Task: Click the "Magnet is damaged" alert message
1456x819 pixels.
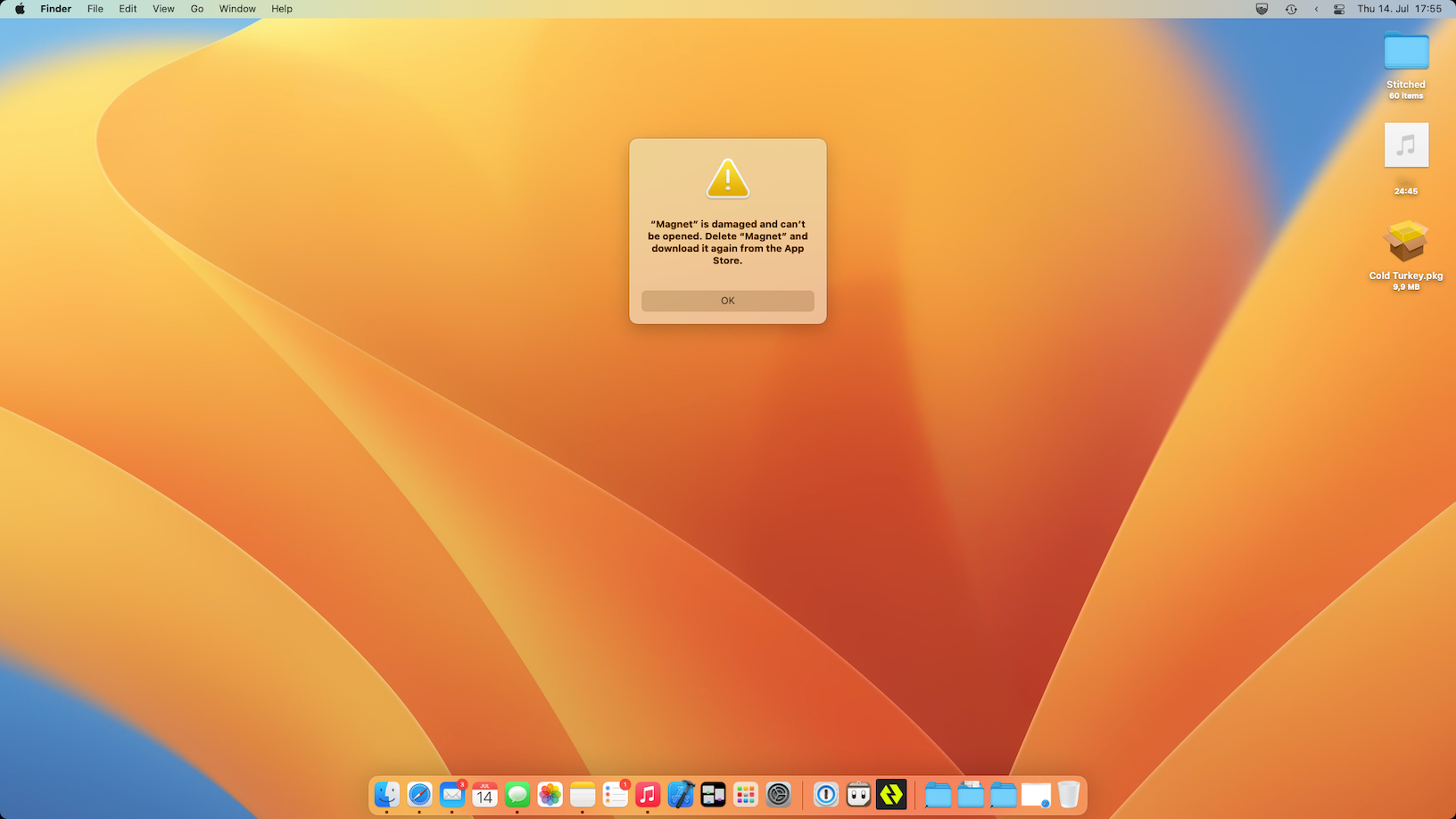Action: (x=728, y=243)
